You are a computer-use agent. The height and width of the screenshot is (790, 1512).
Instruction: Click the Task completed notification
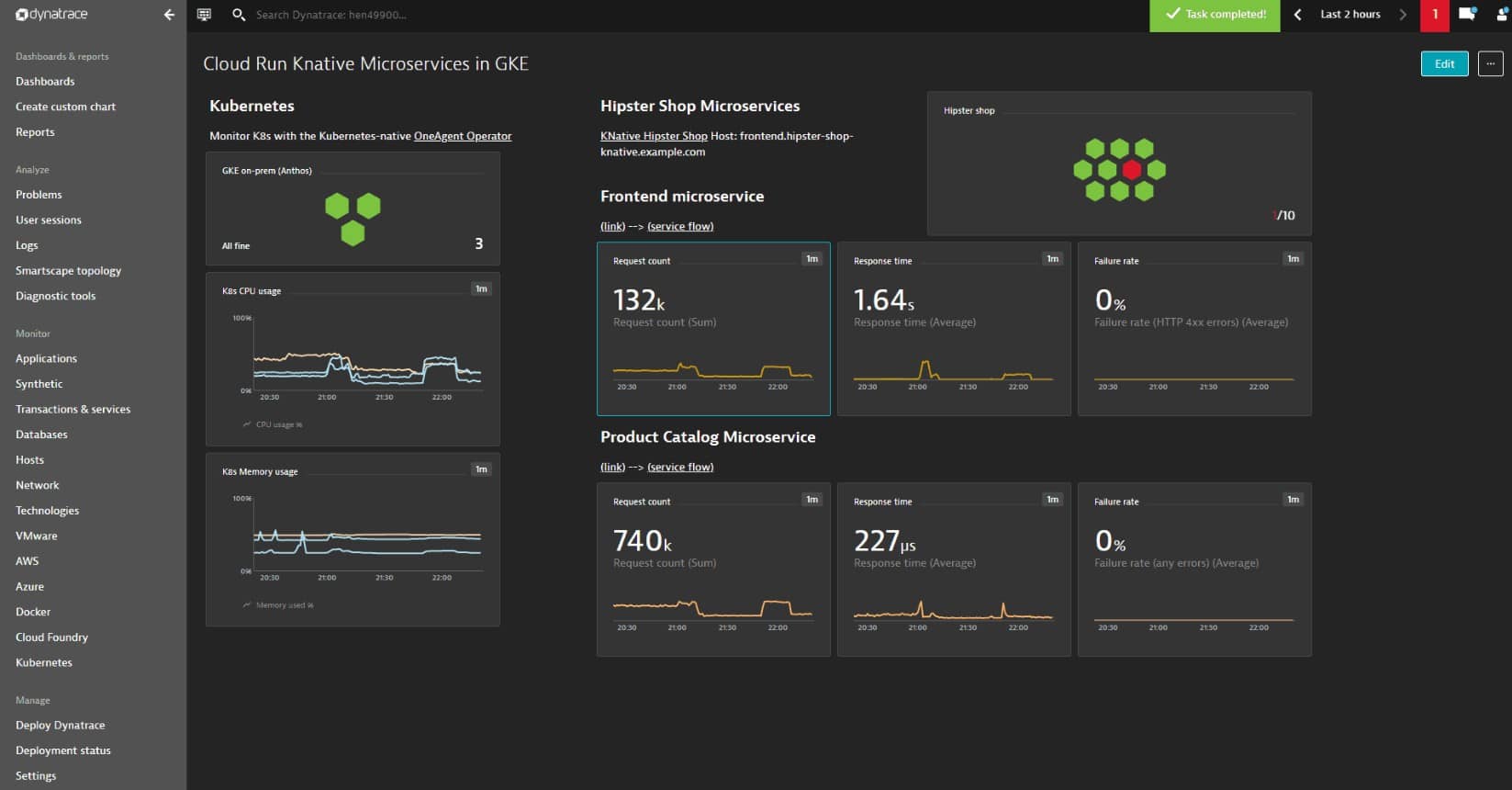coord(1215,15)
